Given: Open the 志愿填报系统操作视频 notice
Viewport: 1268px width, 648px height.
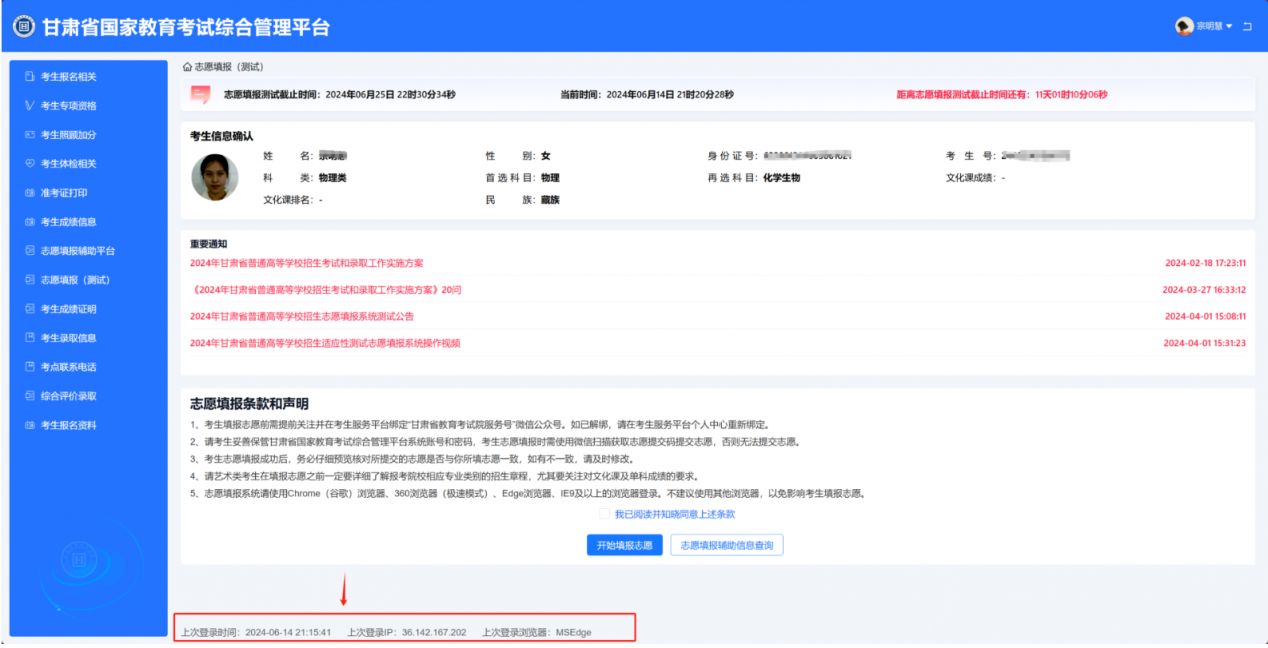Looking at the screenshot, I should pos(326,343).
